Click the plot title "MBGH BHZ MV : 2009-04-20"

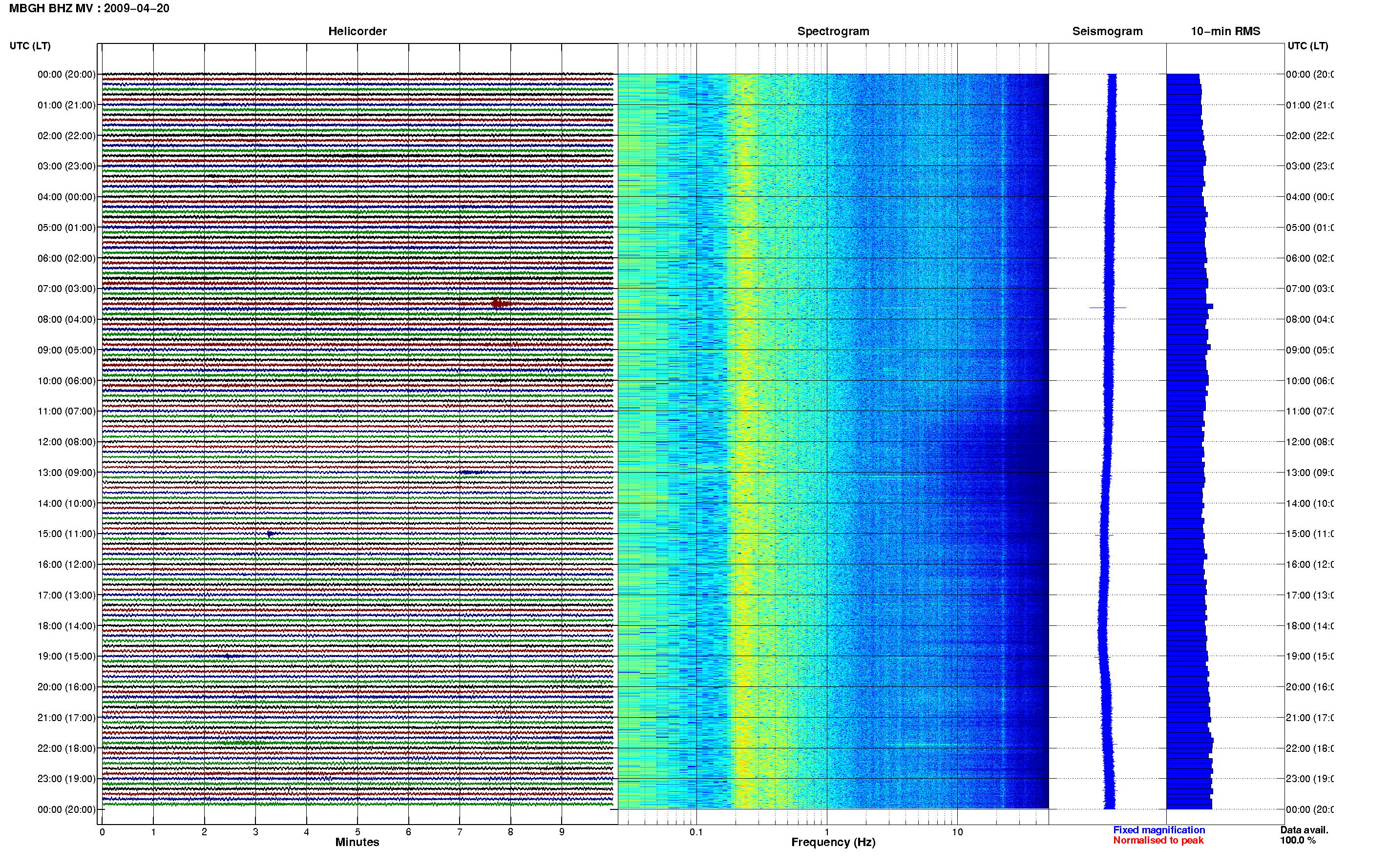89,9
